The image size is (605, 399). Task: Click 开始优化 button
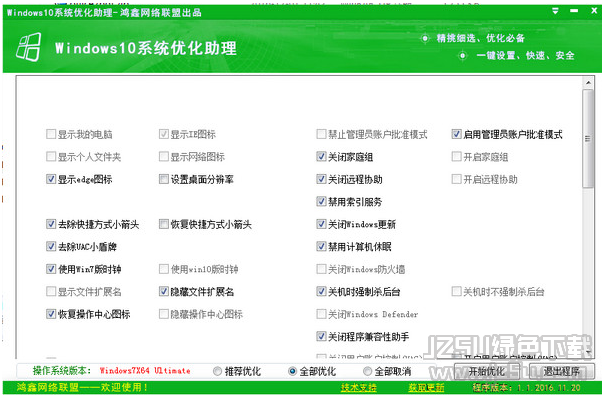486,371
